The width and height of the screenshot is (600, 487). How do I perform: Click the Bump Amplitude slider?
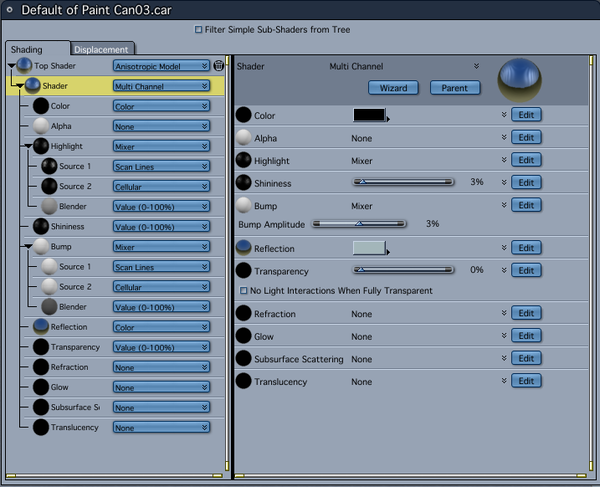tap(359, 223)
